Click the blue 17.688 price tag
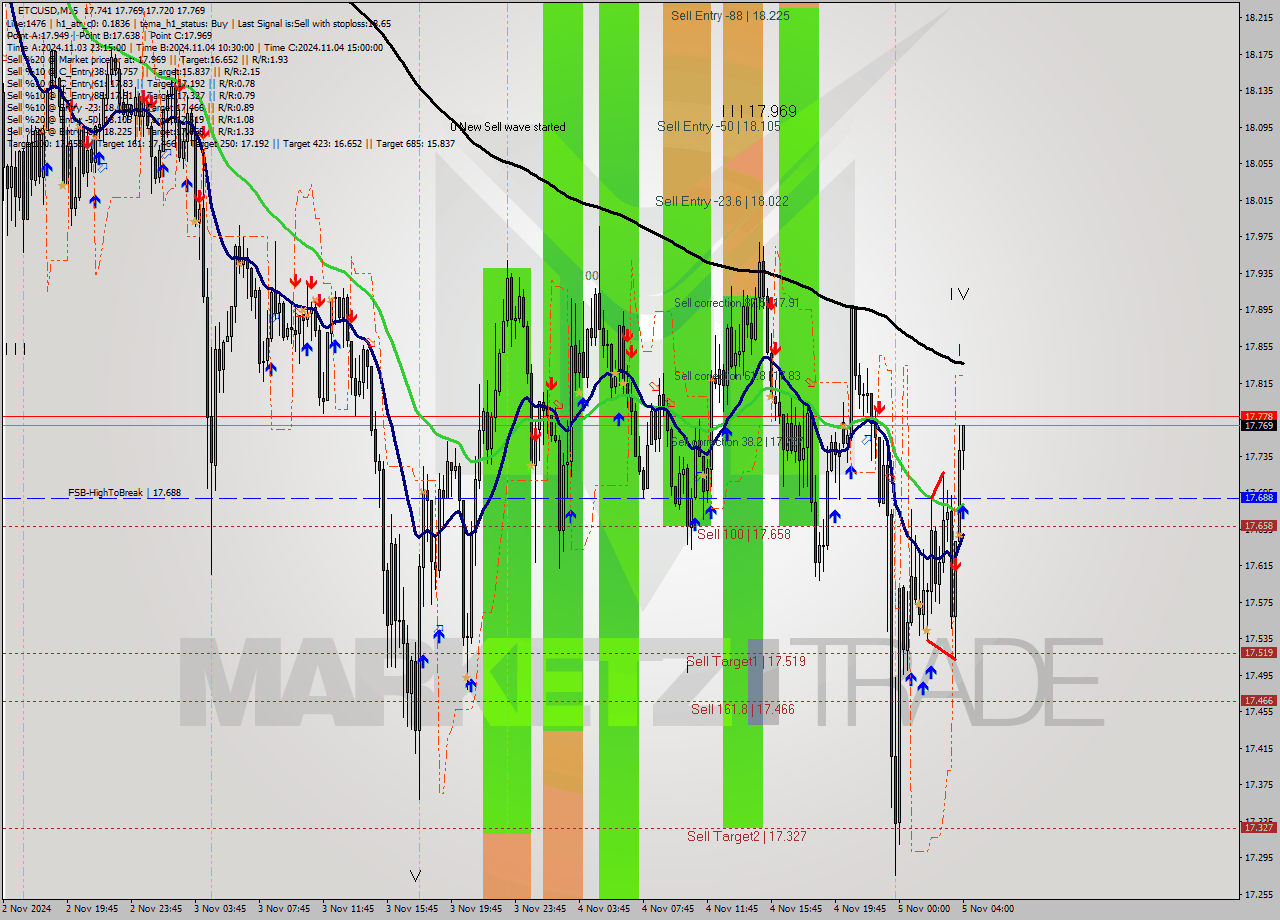This screenshot has width=1280, height=920. pyautogui.click(x=1258, y=497)
